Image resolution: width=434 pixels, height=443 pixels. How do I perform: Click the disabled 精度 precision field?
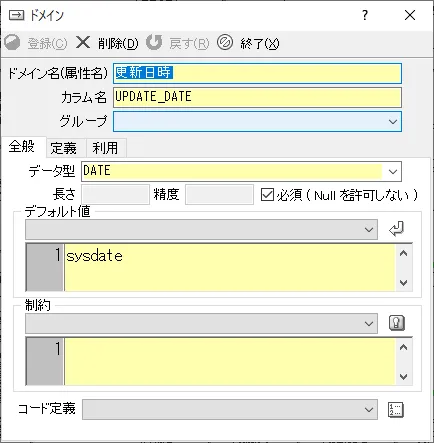[219, 195]
